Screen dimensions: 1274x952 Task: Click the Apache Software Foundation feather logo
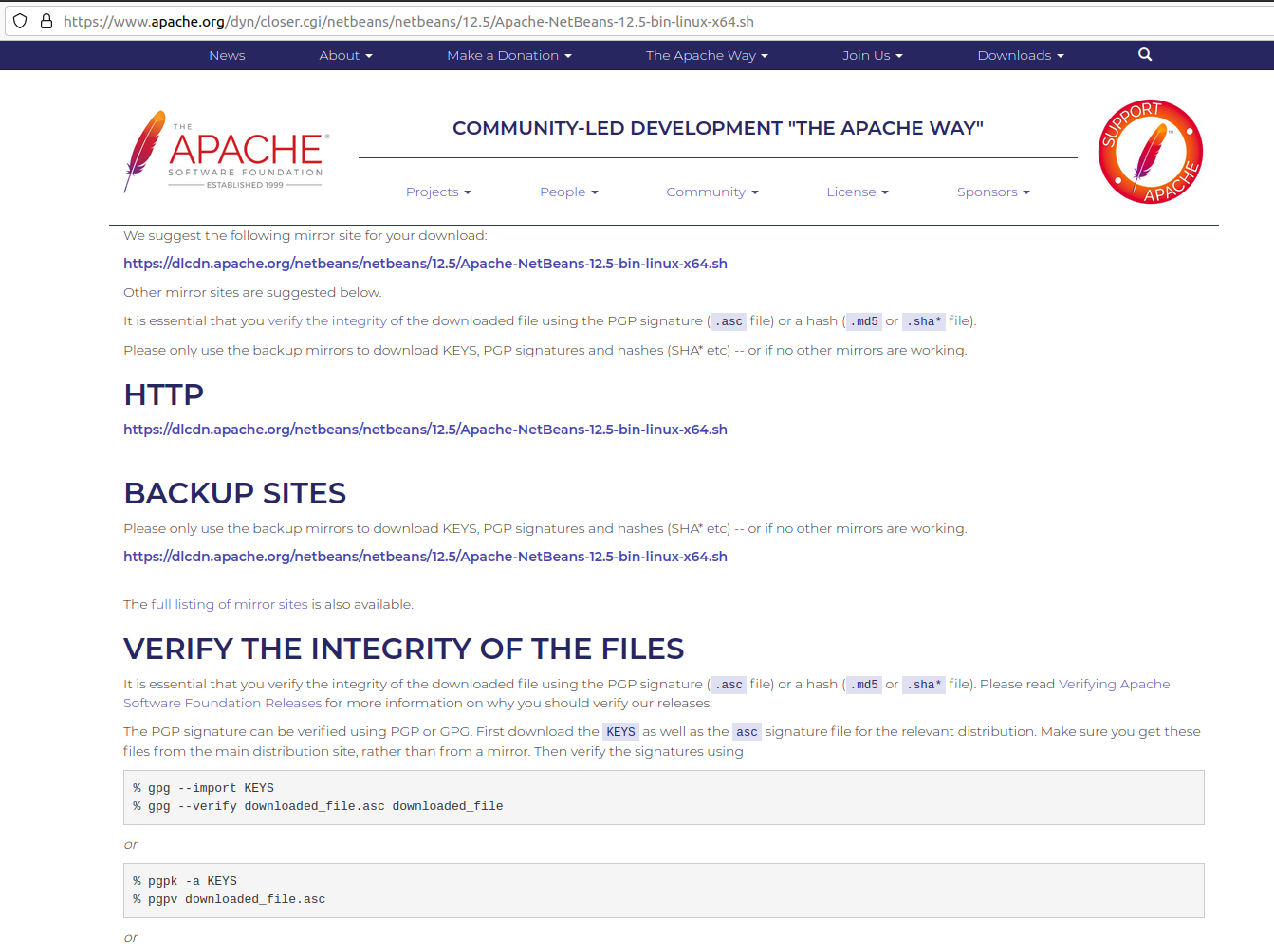click(227, 152)
